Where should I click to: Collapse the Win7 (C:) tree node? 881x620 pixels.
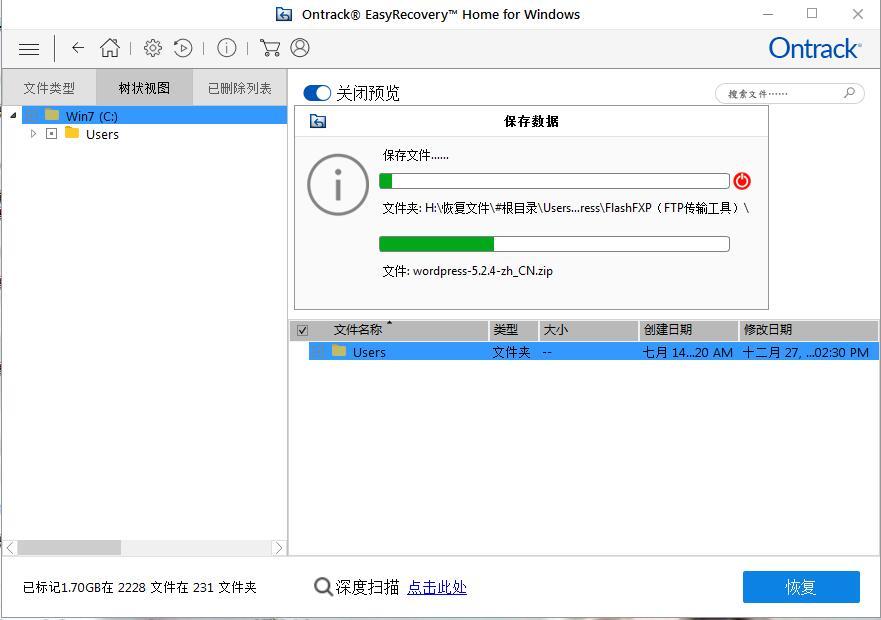pos(13,116)
